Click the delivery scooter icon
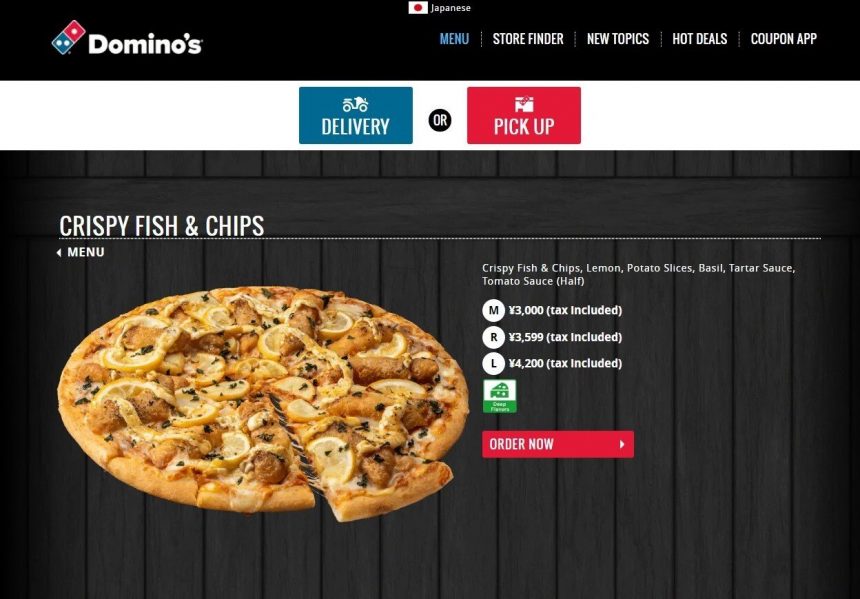 click(x=355, y=104)
